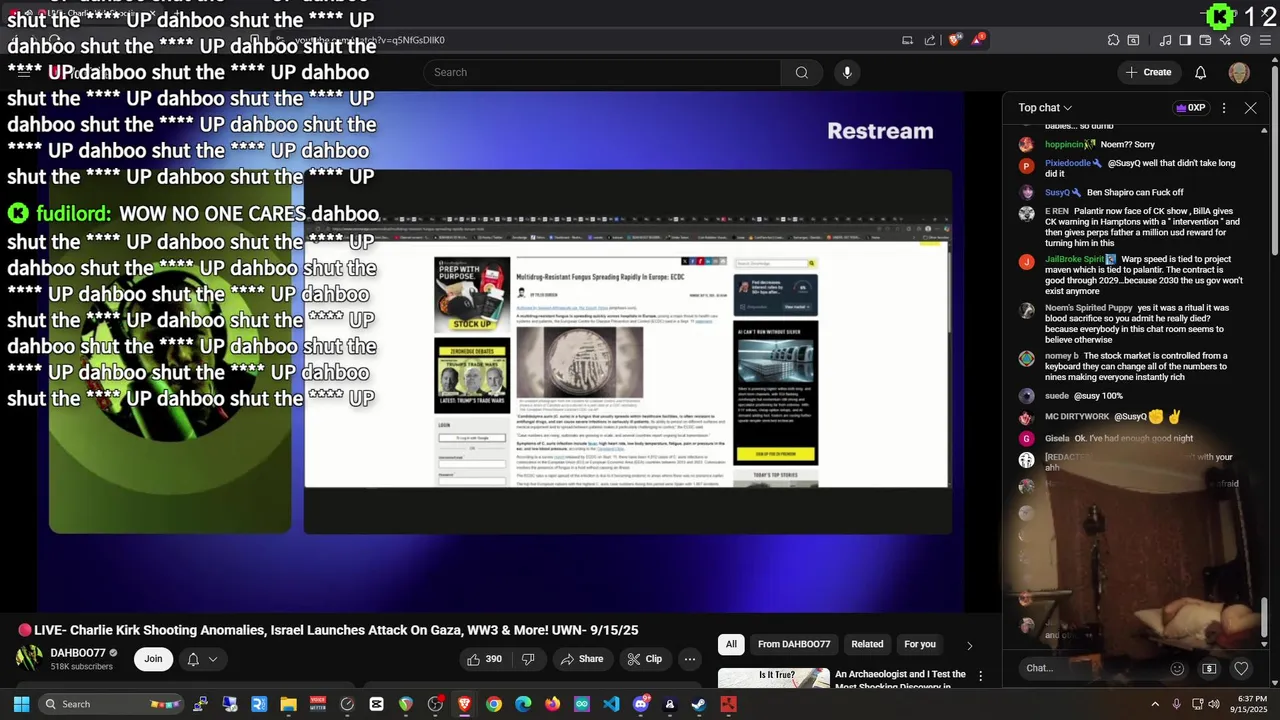Show more filter chips with arrow
The width and height of the screenshot is (1280, 720).
coord(969,645)
